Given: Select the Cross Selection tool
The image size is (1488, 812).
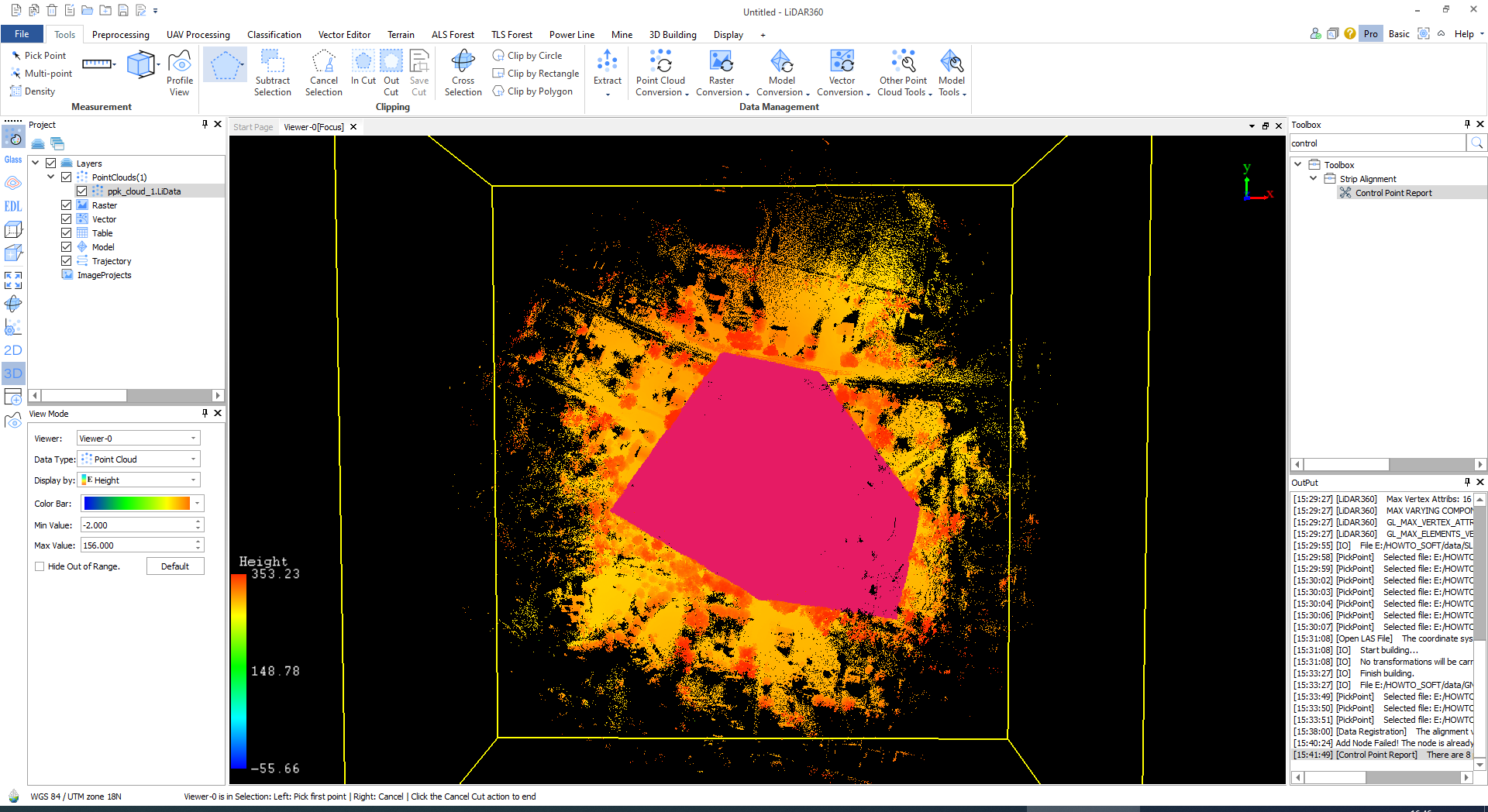Looking at the screenshot, I should point(463,73).
